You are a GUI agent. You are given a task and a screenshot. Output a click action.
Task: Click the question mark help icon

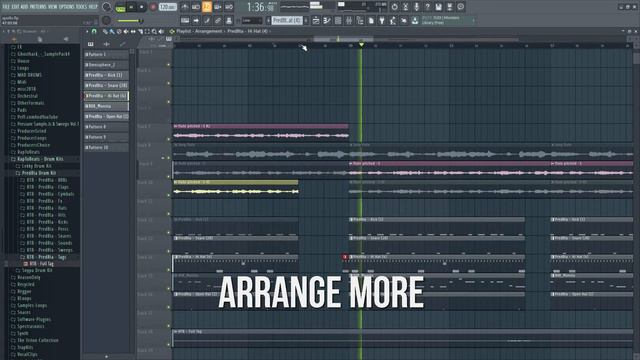(x=427, y=7)
